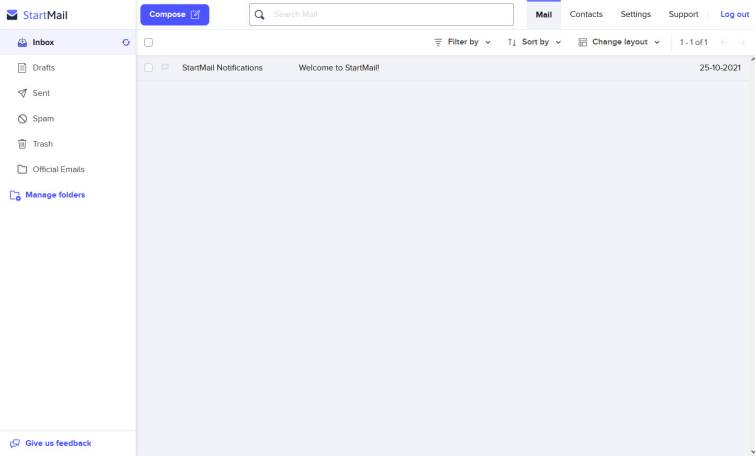Screen dimensions: 755x456
Task: Refresh the Inbox with the circular arrow icon
Action: click(x=126, y=42)
